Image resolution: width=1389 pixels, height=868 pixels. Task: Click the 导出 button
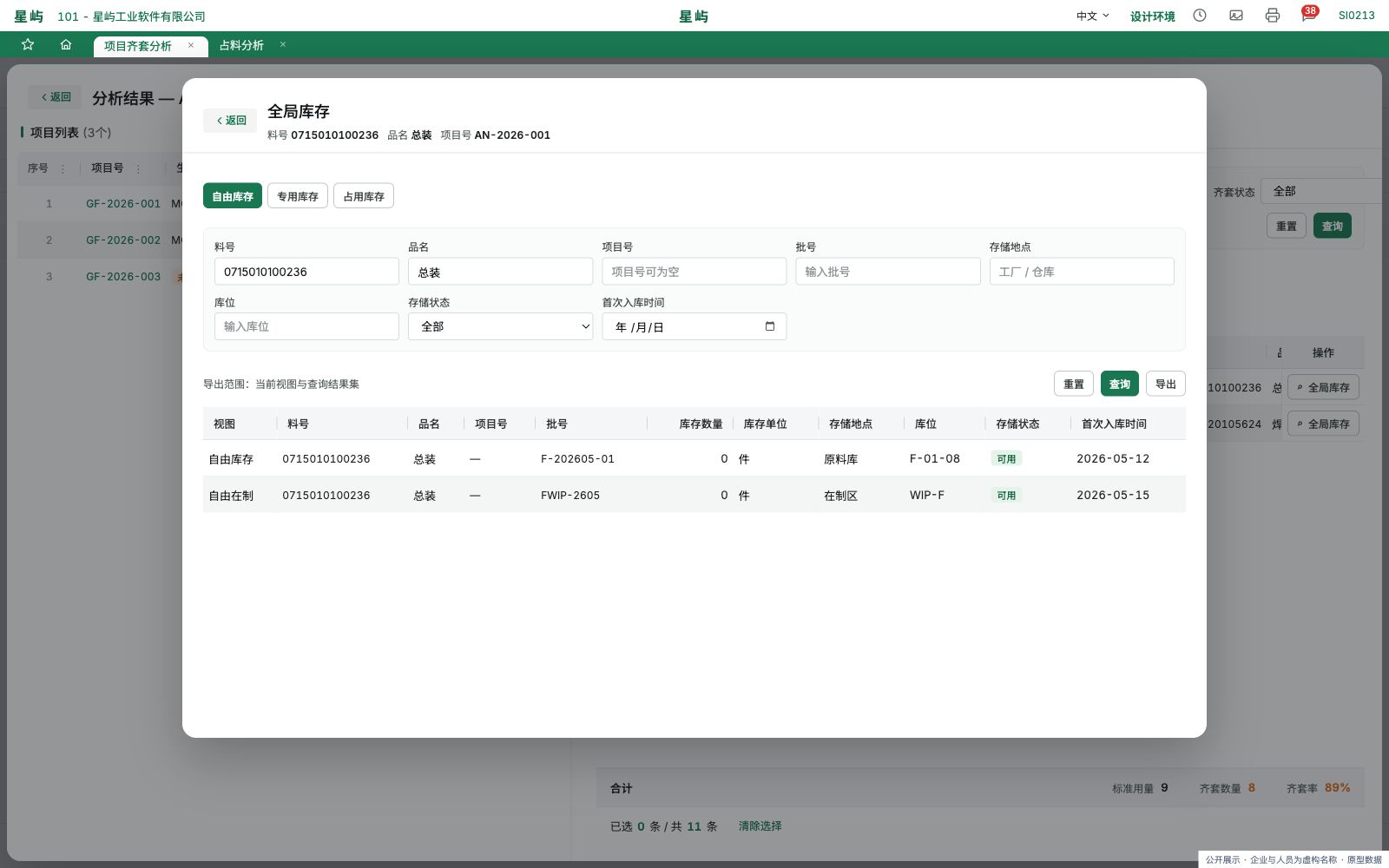point(1166,384)
